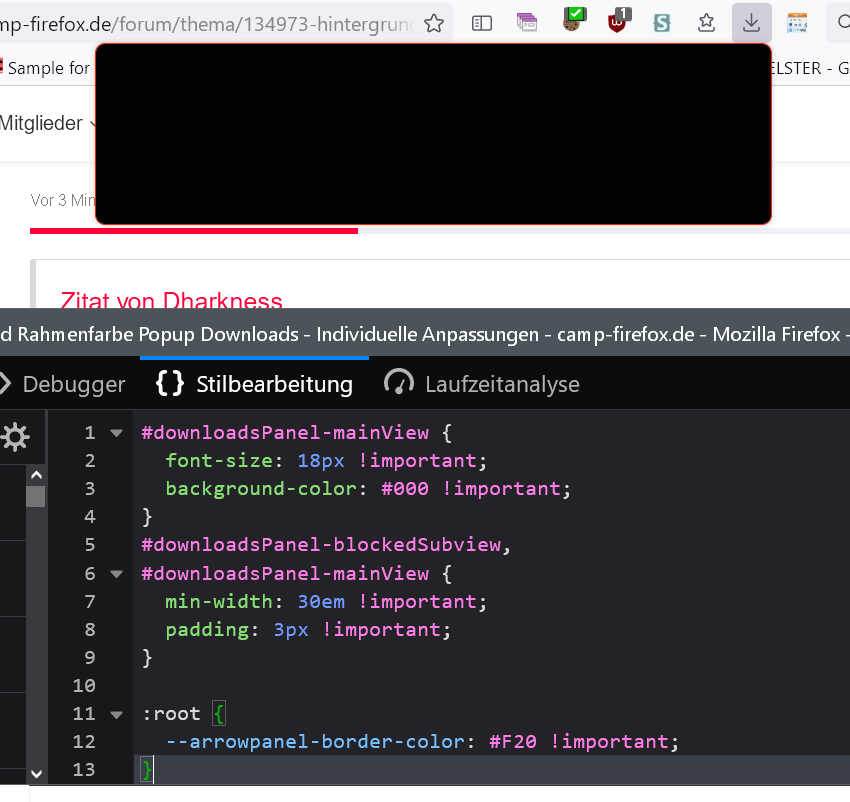The width and height of the screenshot is (850, 802).
Task: Open the 'Zitat von Dharkness' link
Action: pyautogui.click(x=171, y=300)
